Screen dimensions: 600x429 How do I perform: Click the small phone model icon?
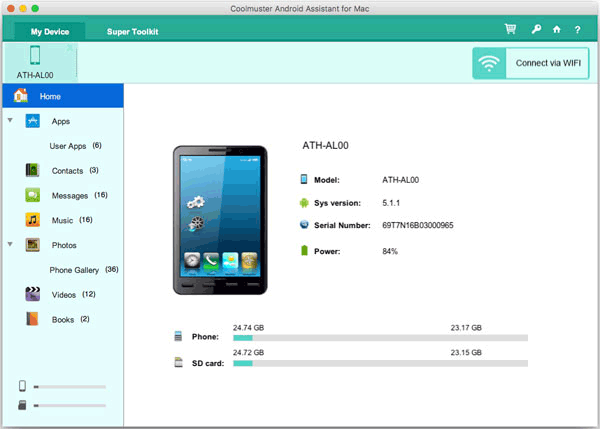(x=304, y=179)
